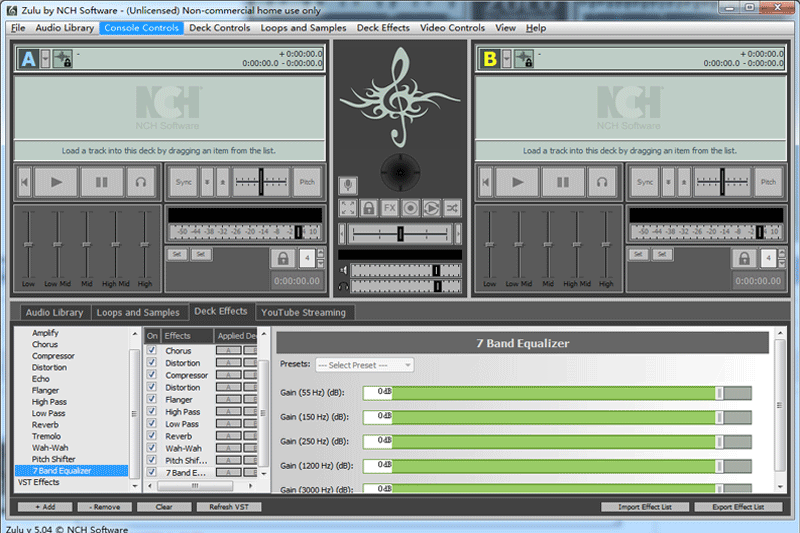Pause Deck B playback
Screen dimensions: 800x533
tap(563, 182)
